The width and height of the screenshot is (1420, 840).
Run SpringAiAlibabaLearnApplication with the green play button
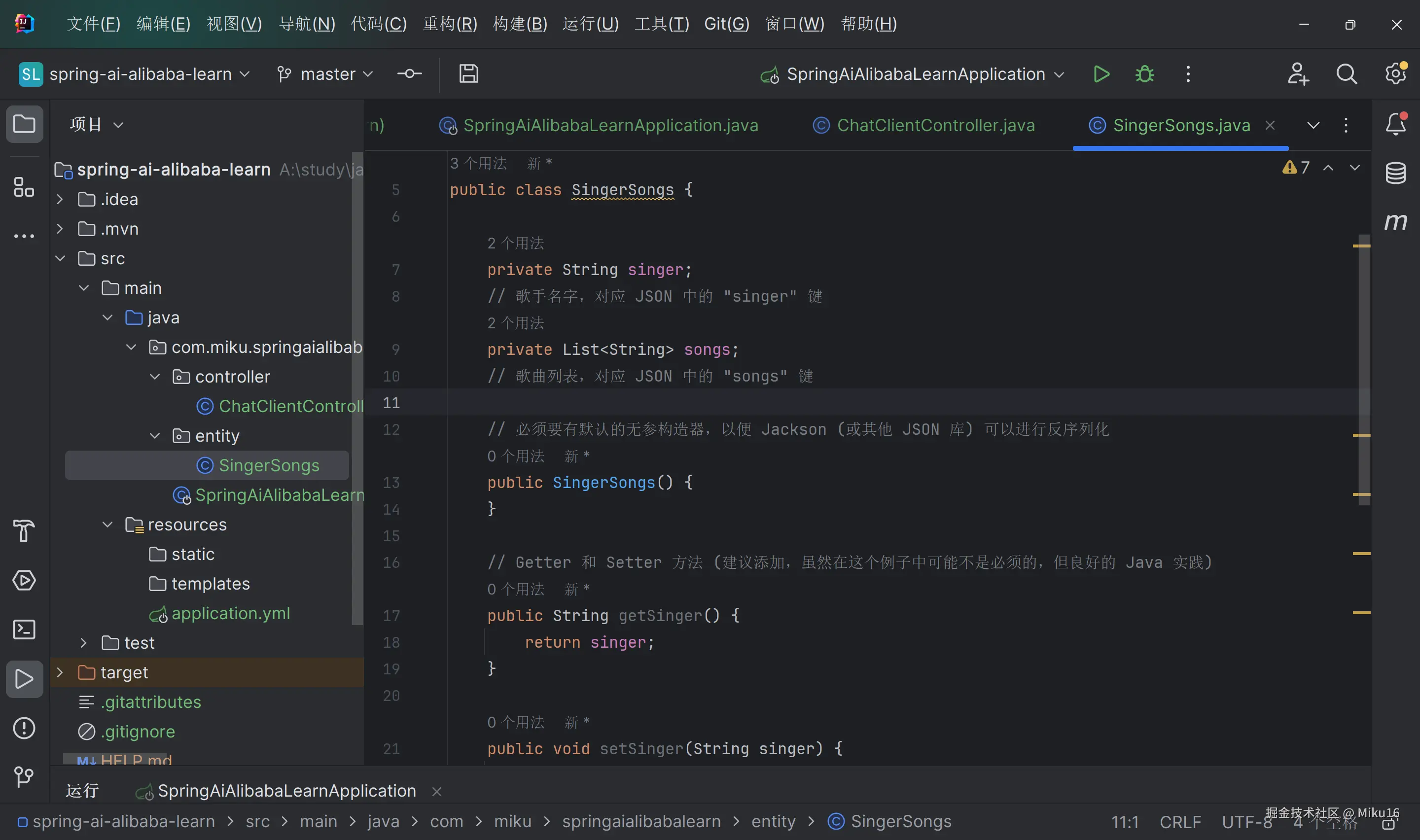(x=1101, y=74)
